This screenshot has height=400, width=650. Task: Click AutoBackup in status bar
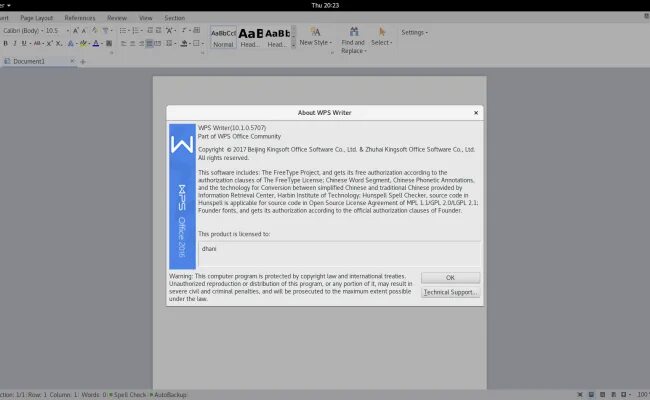point(168,395)
